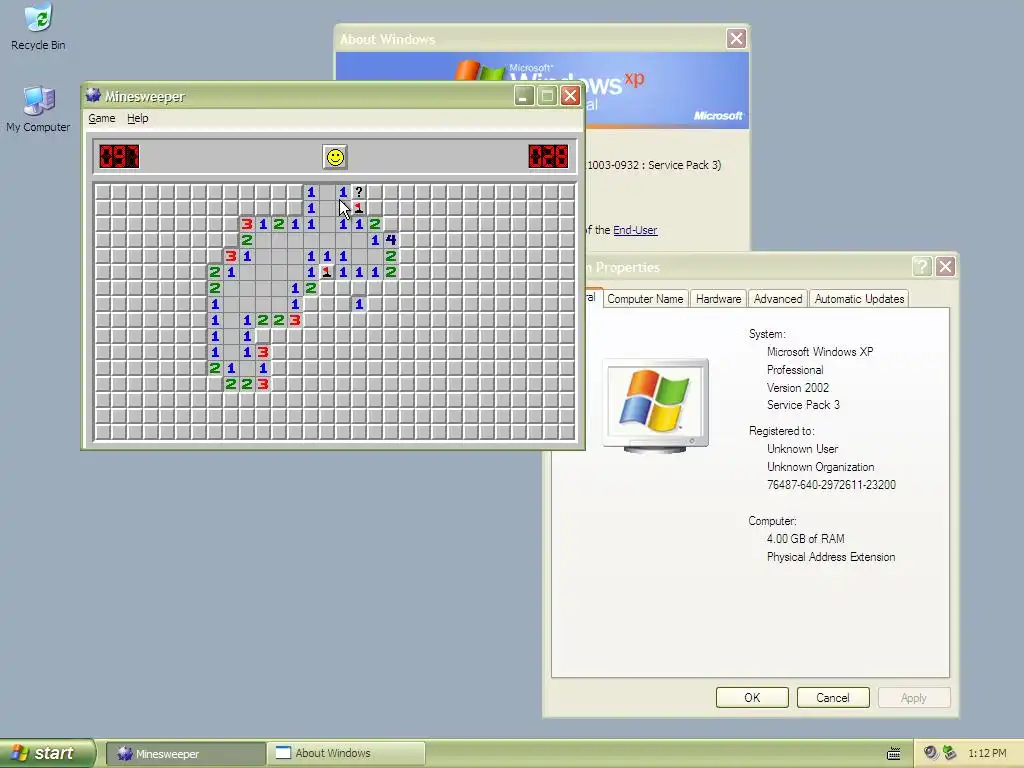
Task: Click OK in System Properties
Action: [752, 697]
